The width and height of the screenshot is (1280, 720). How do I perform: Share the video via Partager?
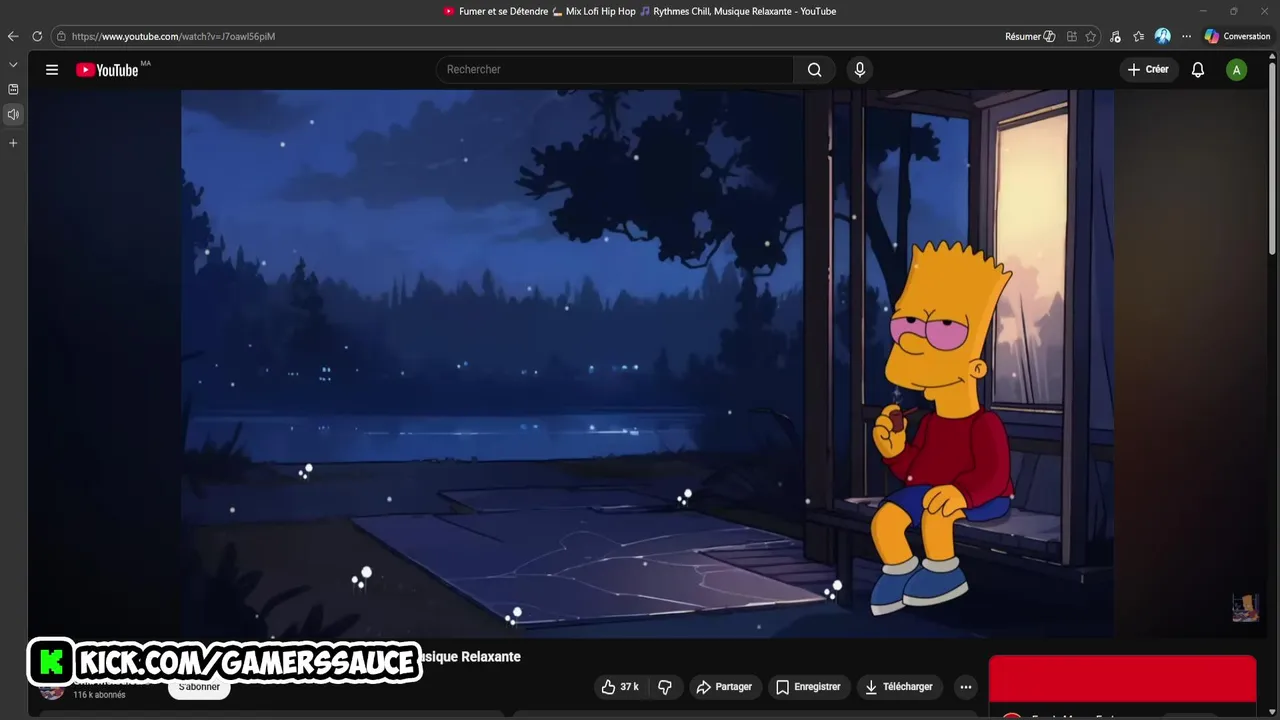724,687
